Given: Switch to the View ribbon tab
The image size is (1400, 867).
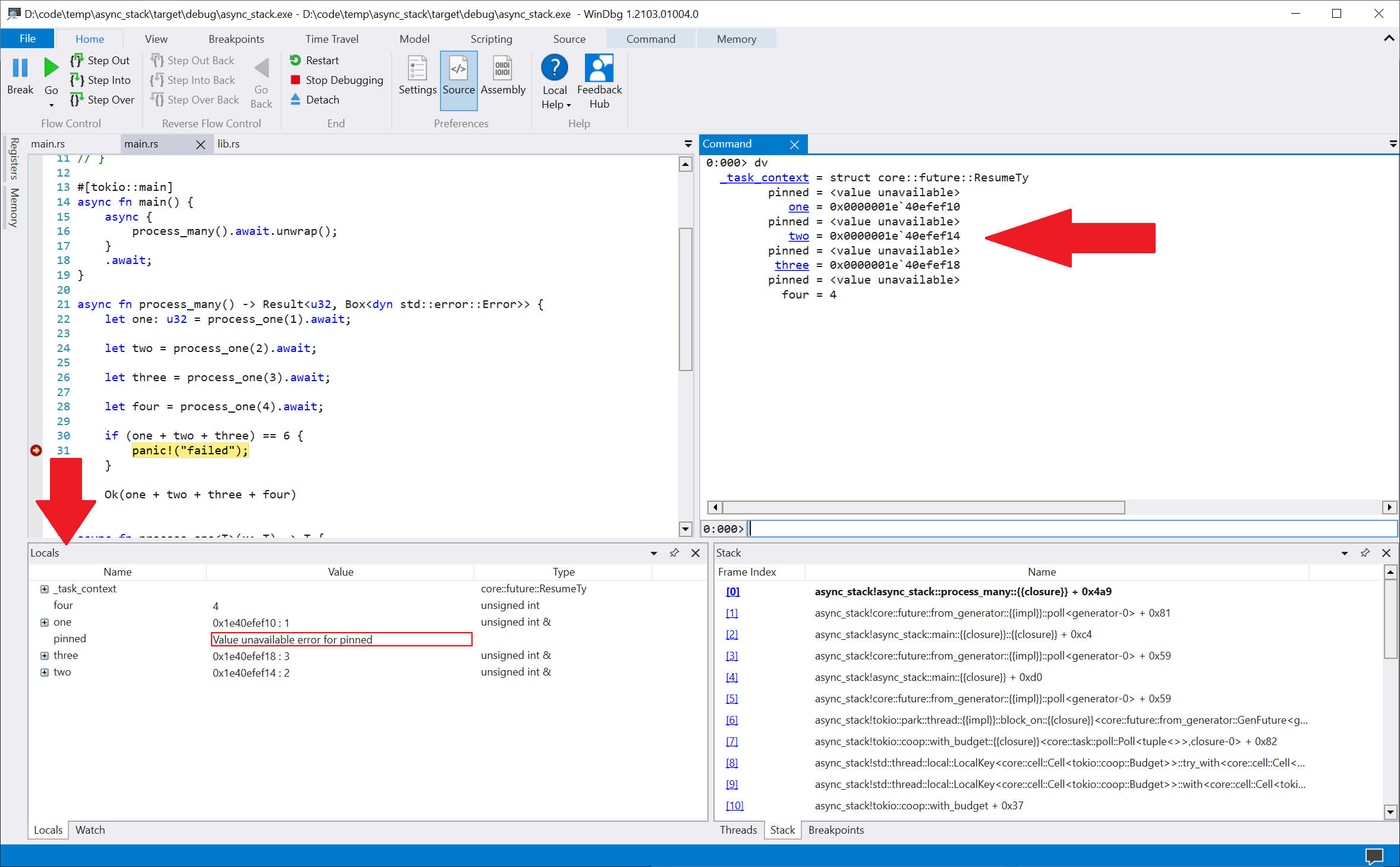Looking at the screenshot, I should (156, 39).
